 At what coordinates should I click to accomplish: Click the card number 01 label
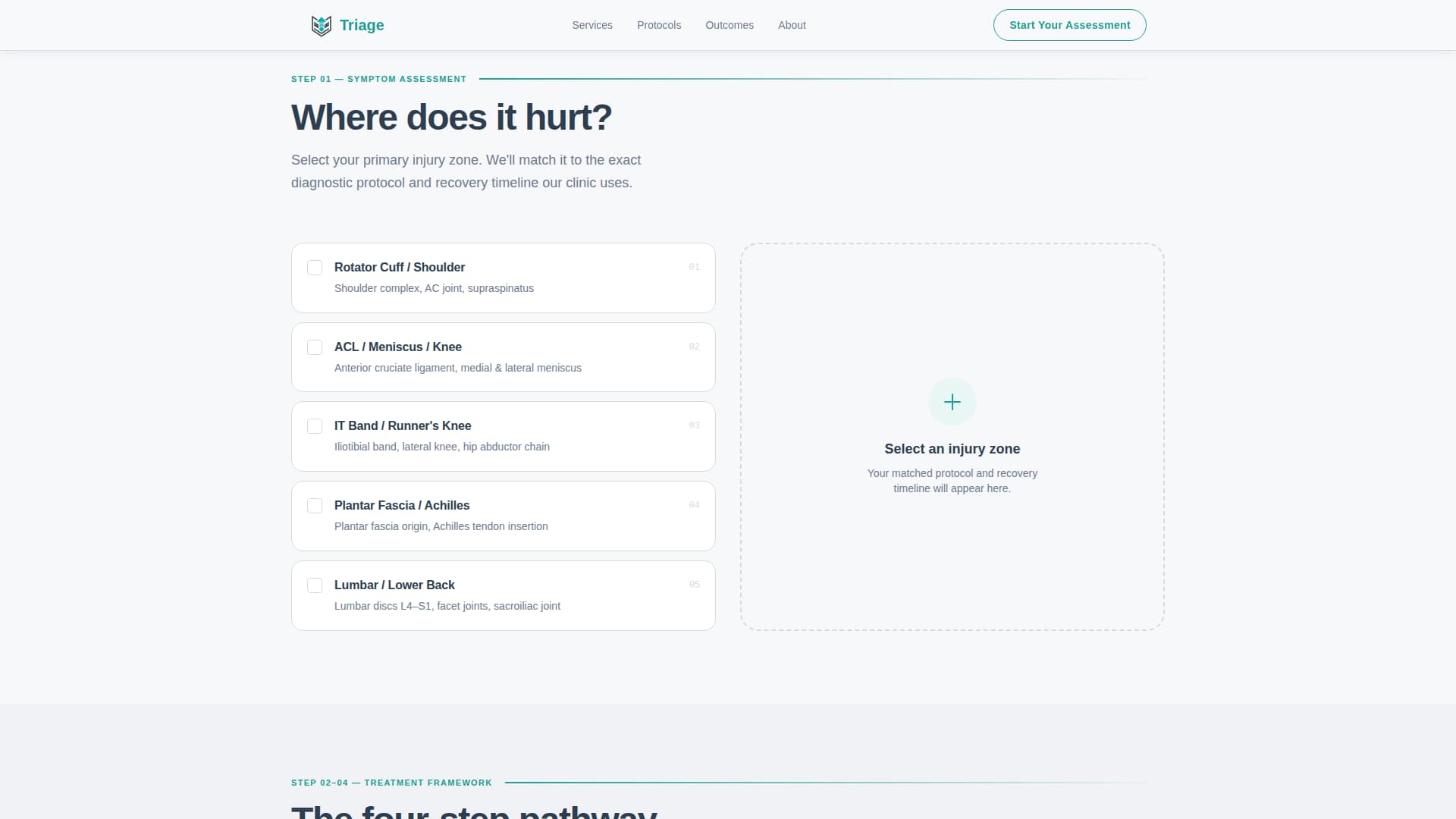pos(694,267)
